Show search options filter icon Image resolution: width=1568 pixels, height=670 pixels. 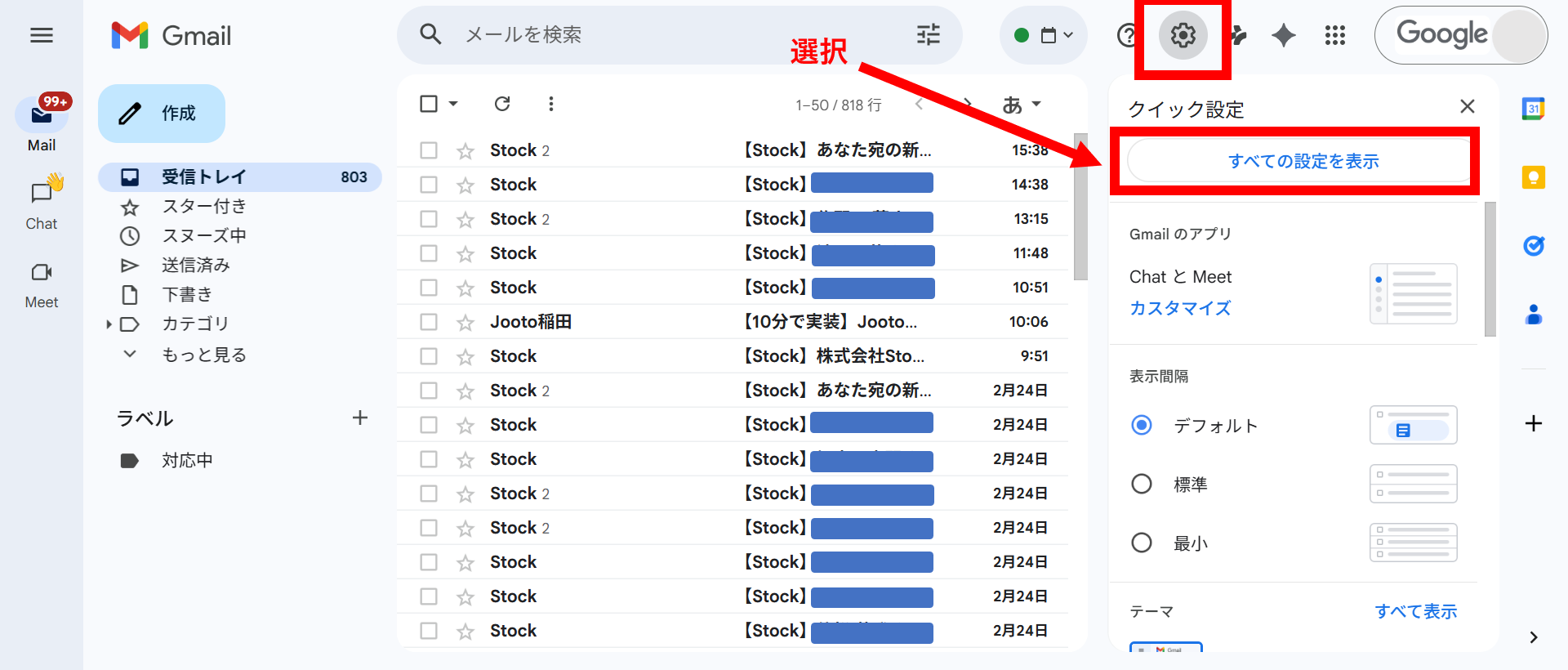click(929, 34)
